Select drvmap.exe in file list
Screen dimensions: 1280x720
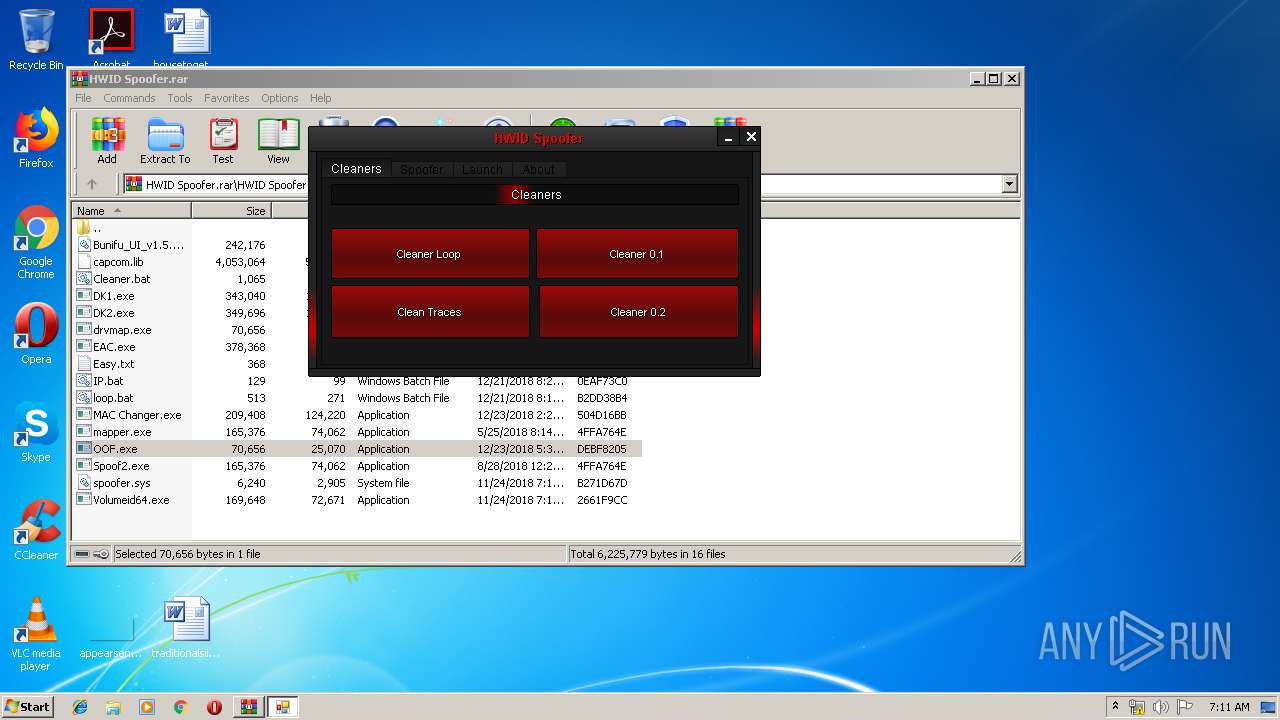click(122, 330)
